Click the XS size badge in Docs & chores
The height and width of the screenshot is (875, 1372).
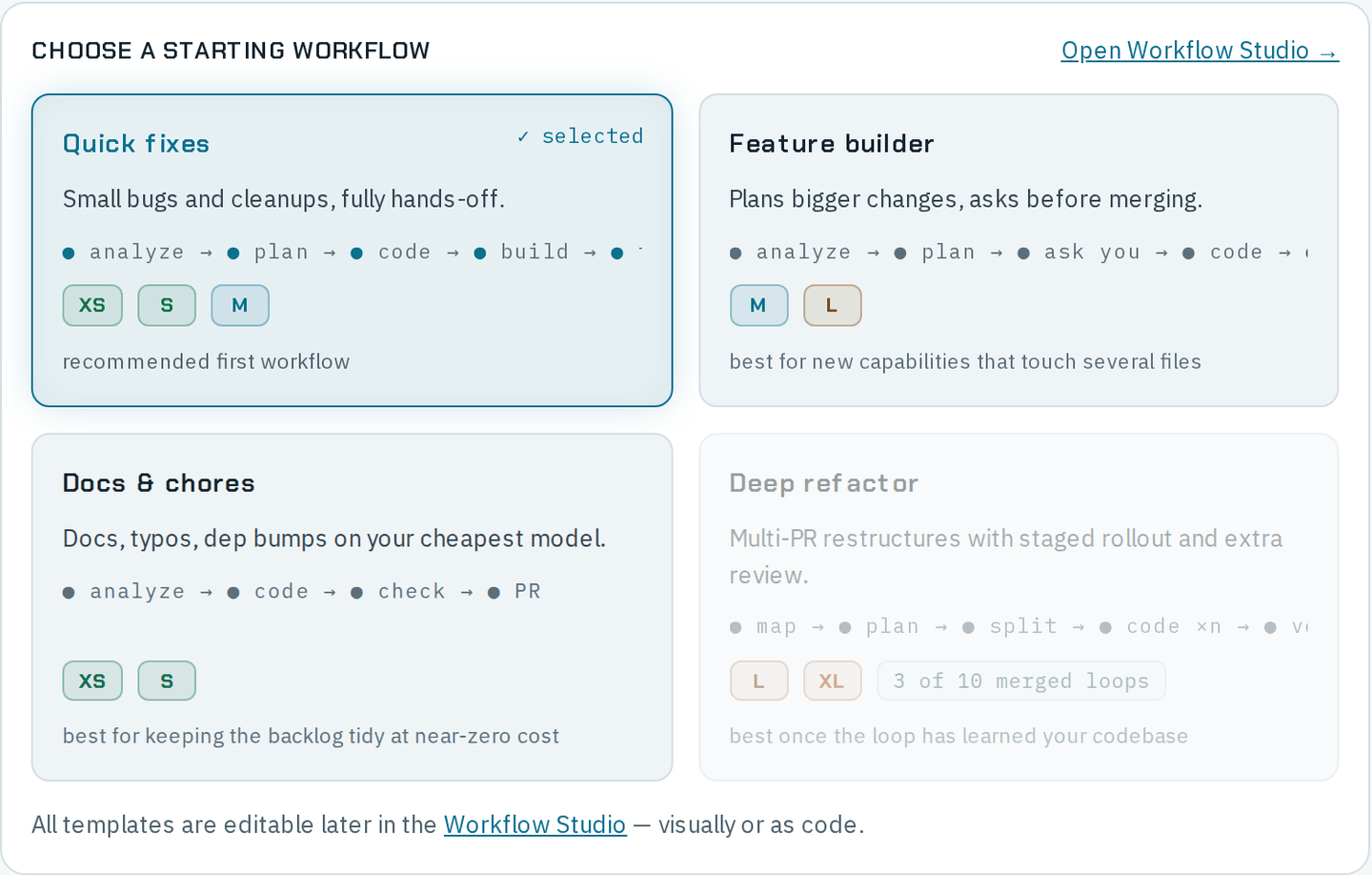[x=92, y=681]
